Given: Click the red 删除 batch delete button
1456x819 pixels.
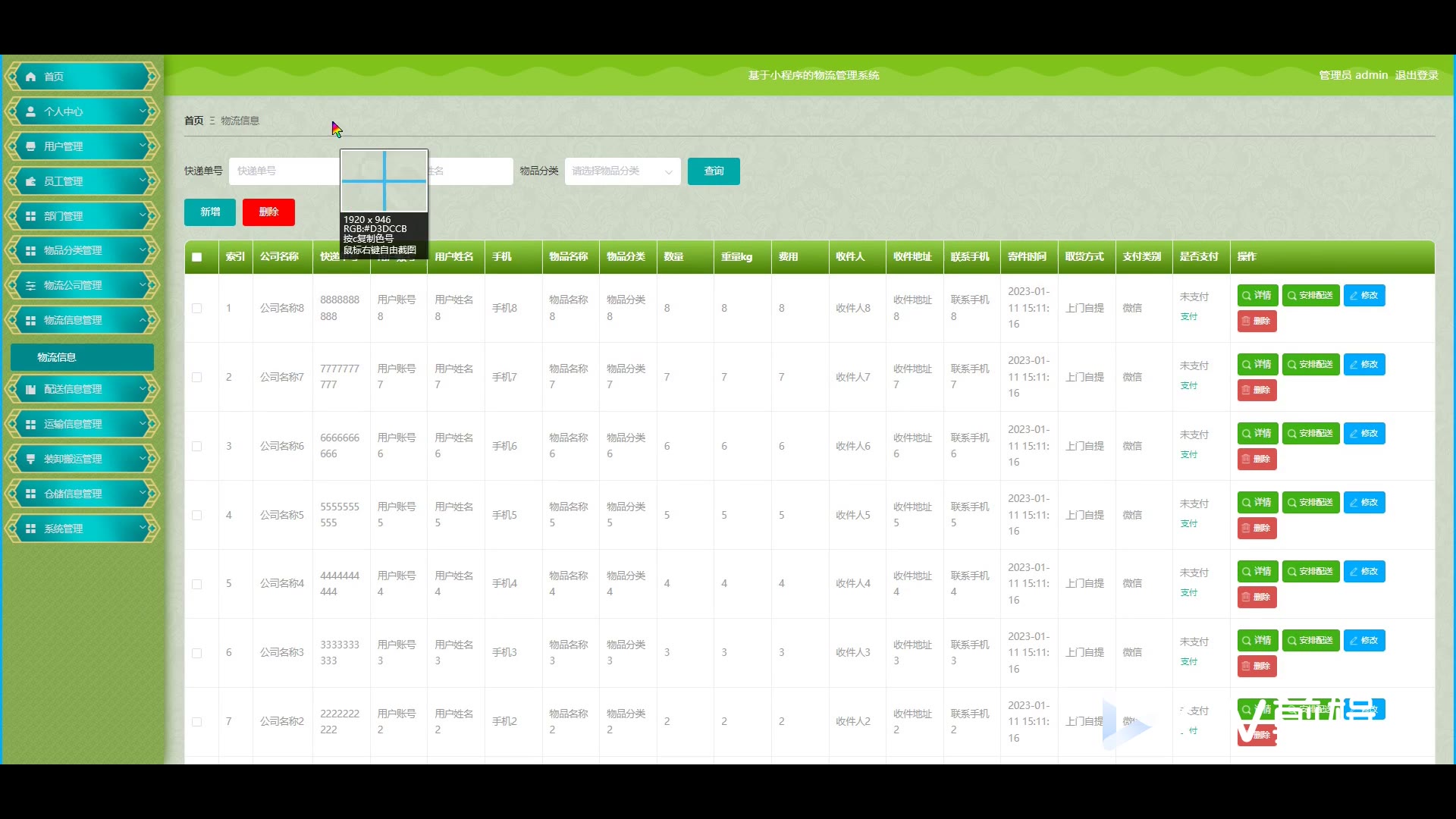Looking at the screenshot, I should [268, 212].
